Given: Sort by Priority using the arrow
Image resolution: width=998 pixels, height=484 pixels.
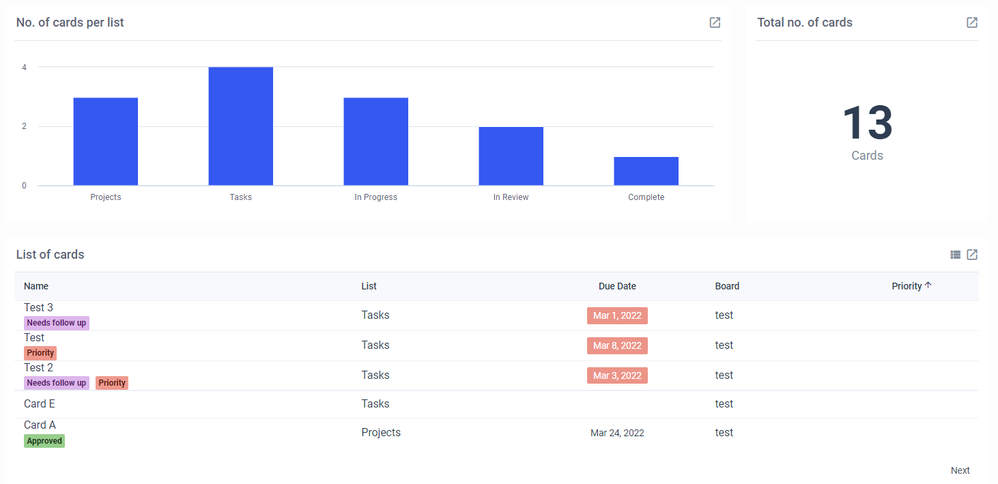Looking at the screenshot, I should pos(928,286).
